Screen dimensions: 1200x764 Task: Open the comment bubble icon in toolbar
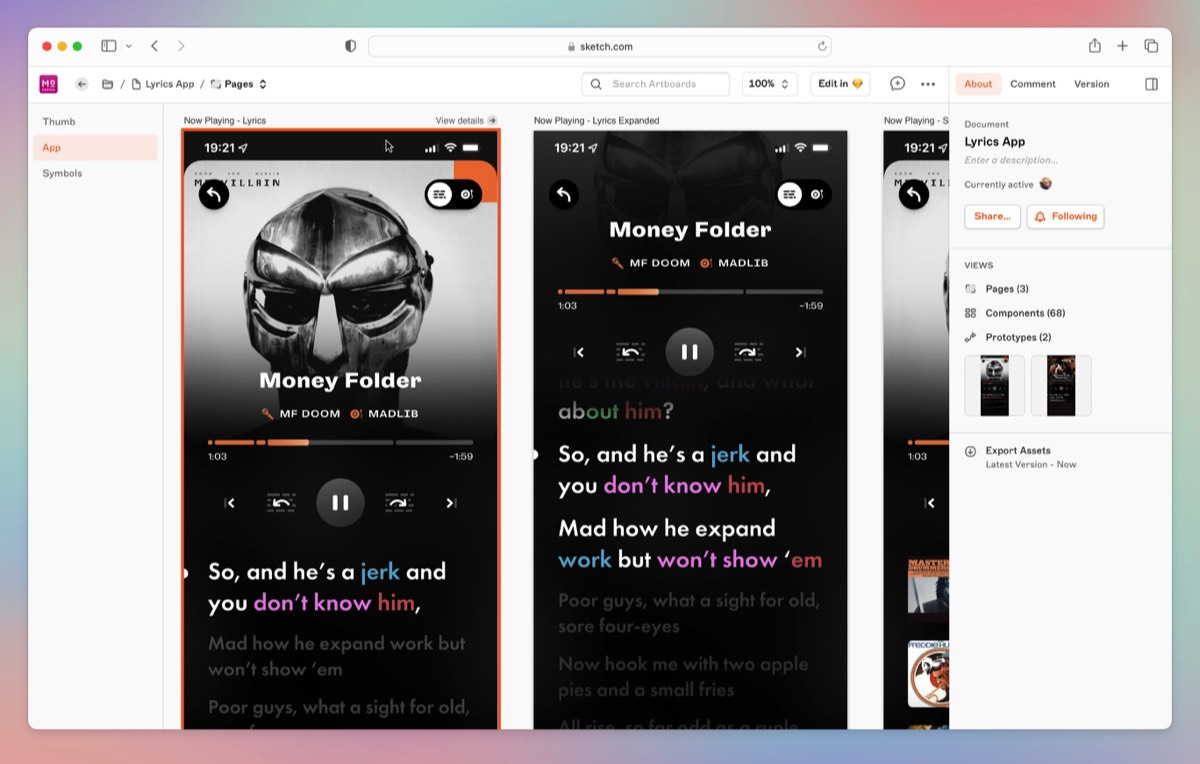pos(897,84)
